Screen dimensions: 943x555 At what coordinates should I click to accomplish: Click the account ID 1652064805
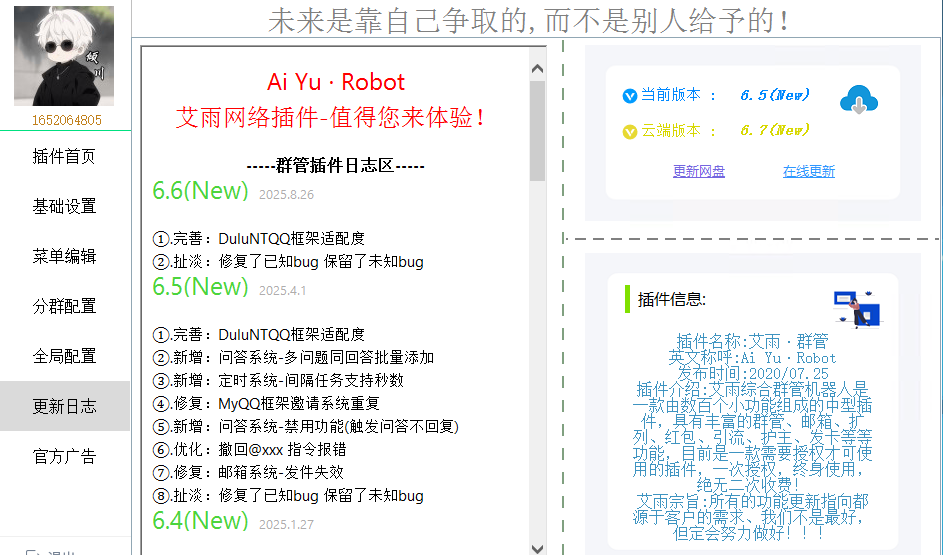tap(66, 120)
